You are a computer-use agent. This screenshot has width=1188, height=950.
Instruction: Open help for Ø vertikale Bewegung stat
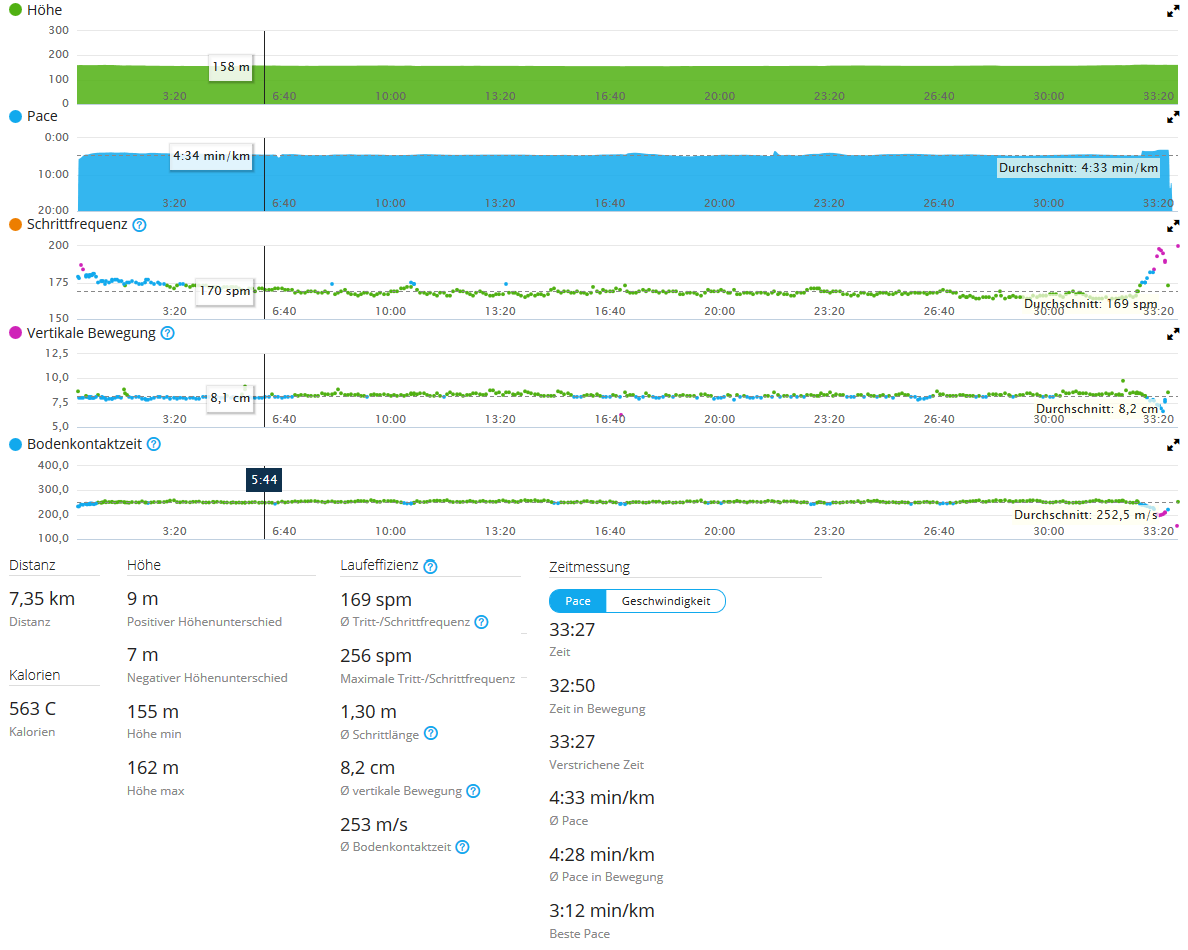pos(473,791)
